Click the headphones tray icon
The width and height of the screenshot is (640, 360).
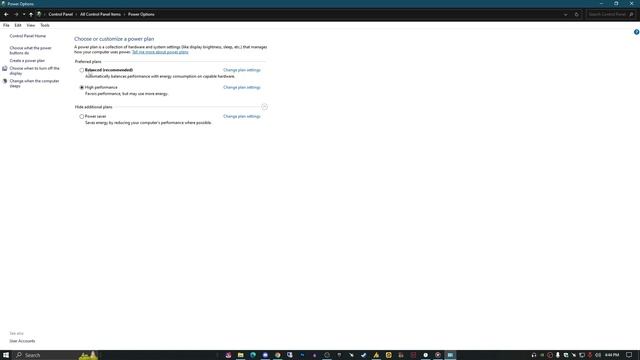click(x=534, y=355)
